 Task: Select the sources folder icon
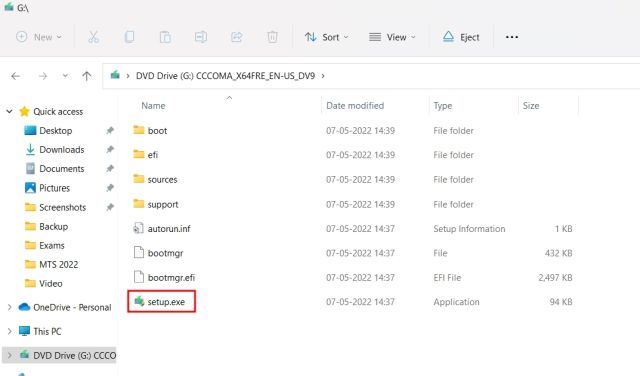pyautogui.click(x=139, y=179)
